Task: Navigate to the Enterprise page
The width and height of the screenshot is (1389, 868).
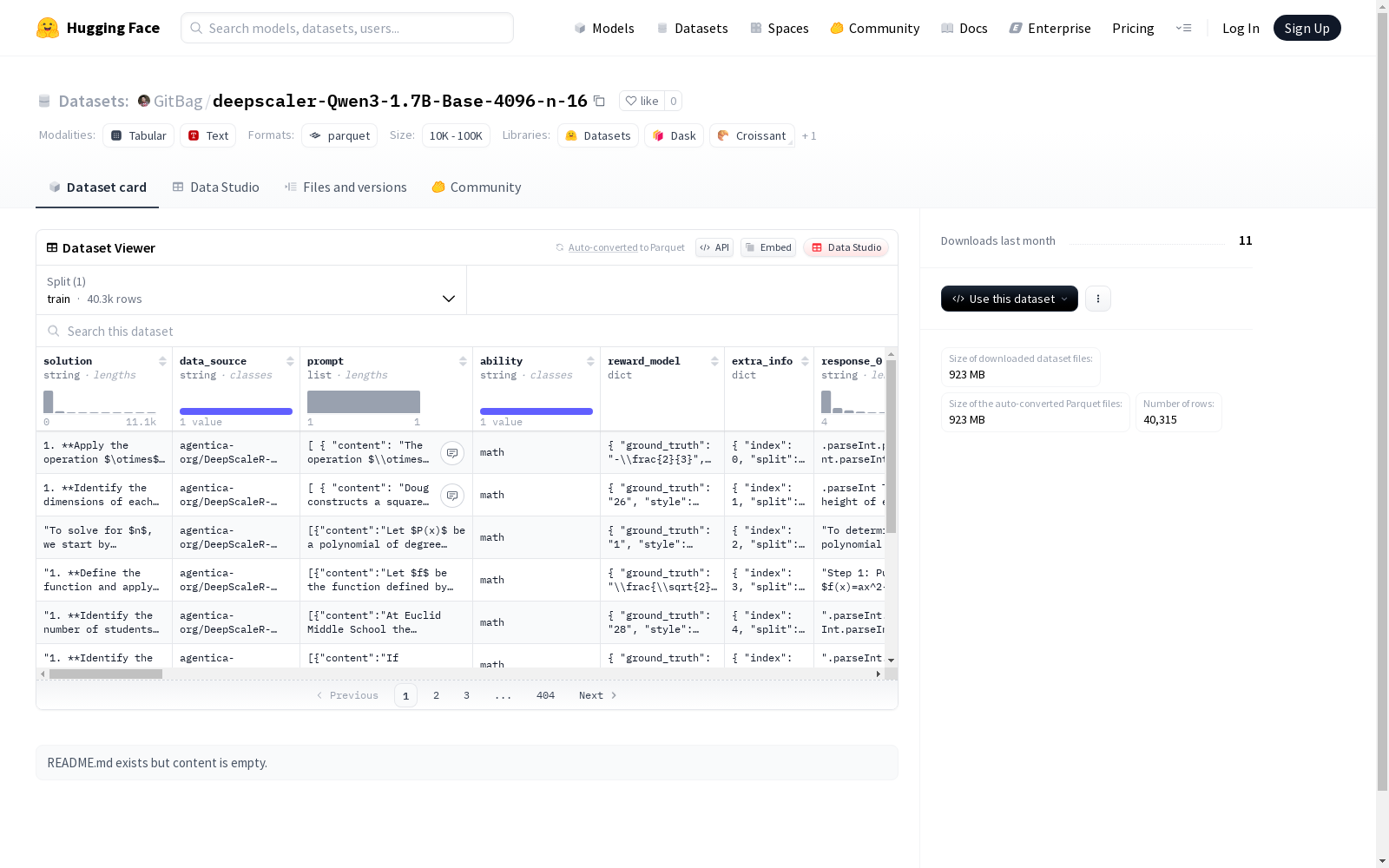Action: [1050, 28]
